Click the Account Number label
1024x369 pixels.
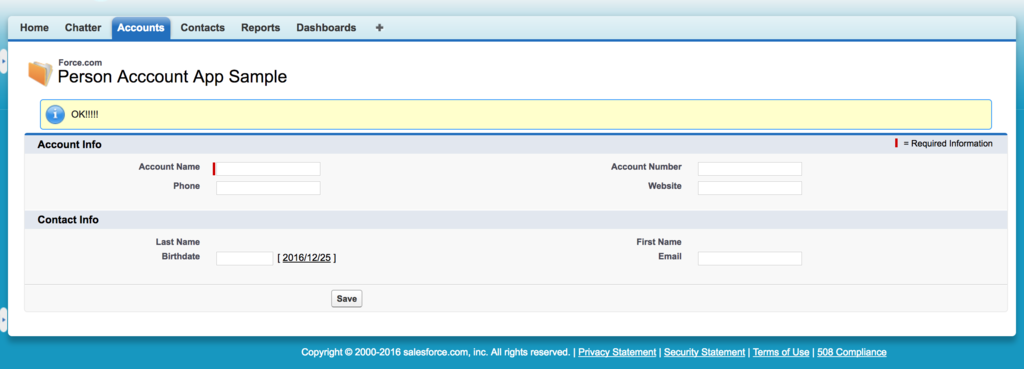[647, 167]
